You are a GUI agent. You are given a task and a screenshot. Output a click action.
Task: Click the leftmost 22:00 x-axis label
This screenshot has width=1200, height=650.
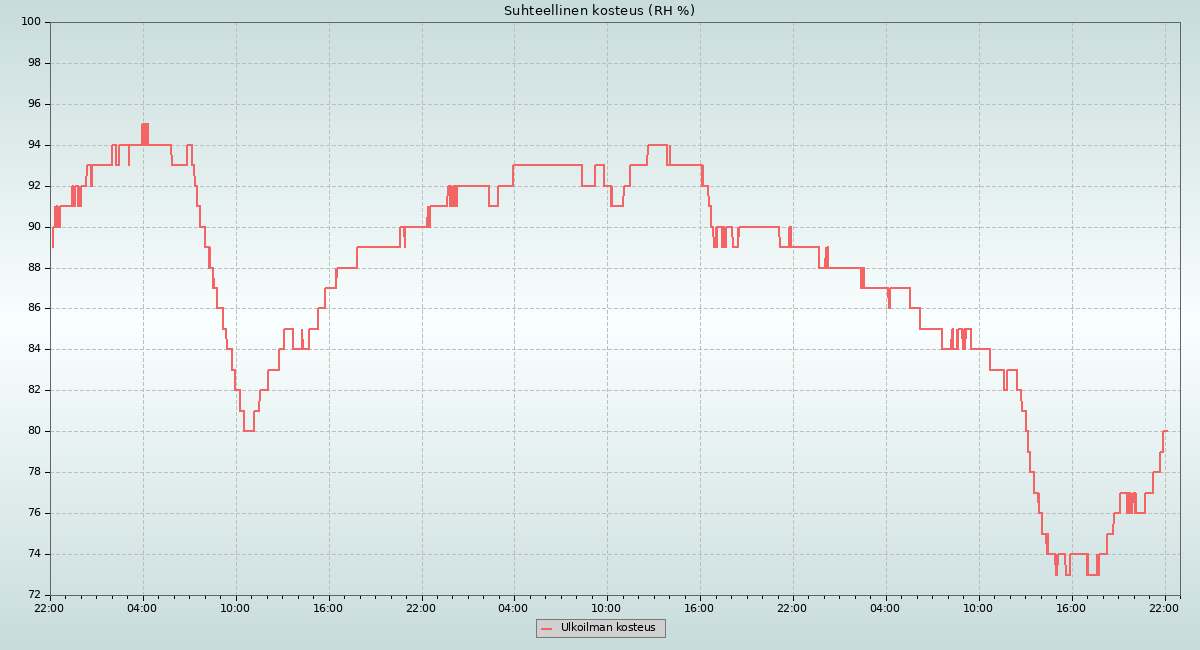(50, 607)
